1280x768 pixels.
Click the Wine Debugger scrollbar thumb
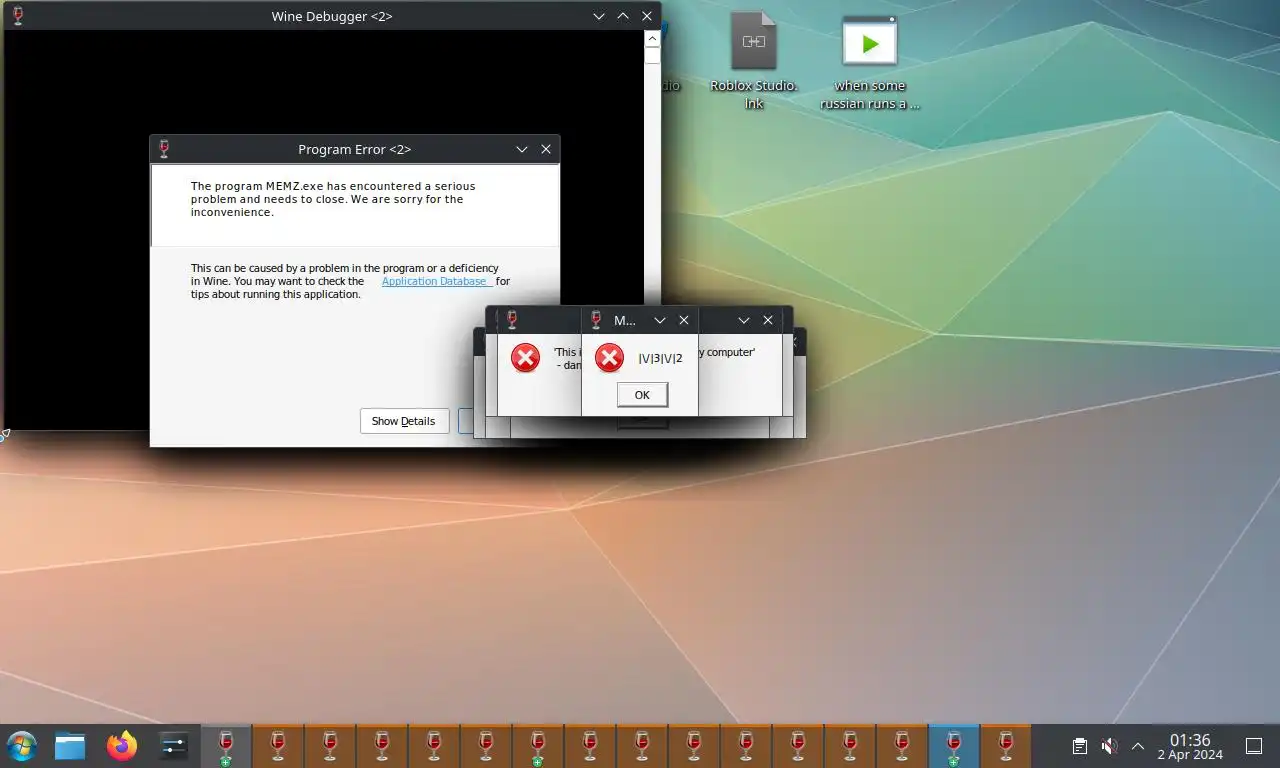652,55
